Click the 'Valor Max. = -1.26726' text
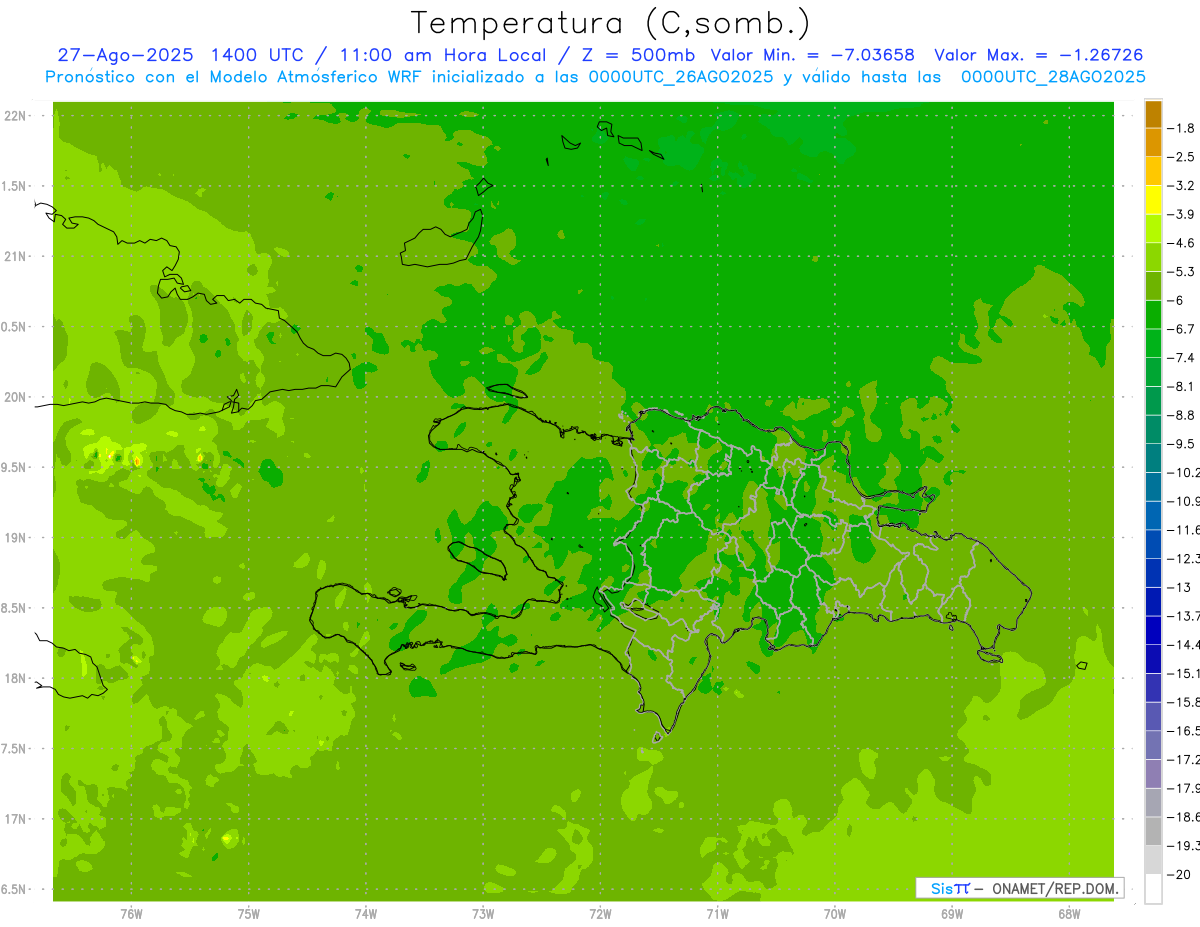This screenshot has width=1200, height=927. 1038,55
